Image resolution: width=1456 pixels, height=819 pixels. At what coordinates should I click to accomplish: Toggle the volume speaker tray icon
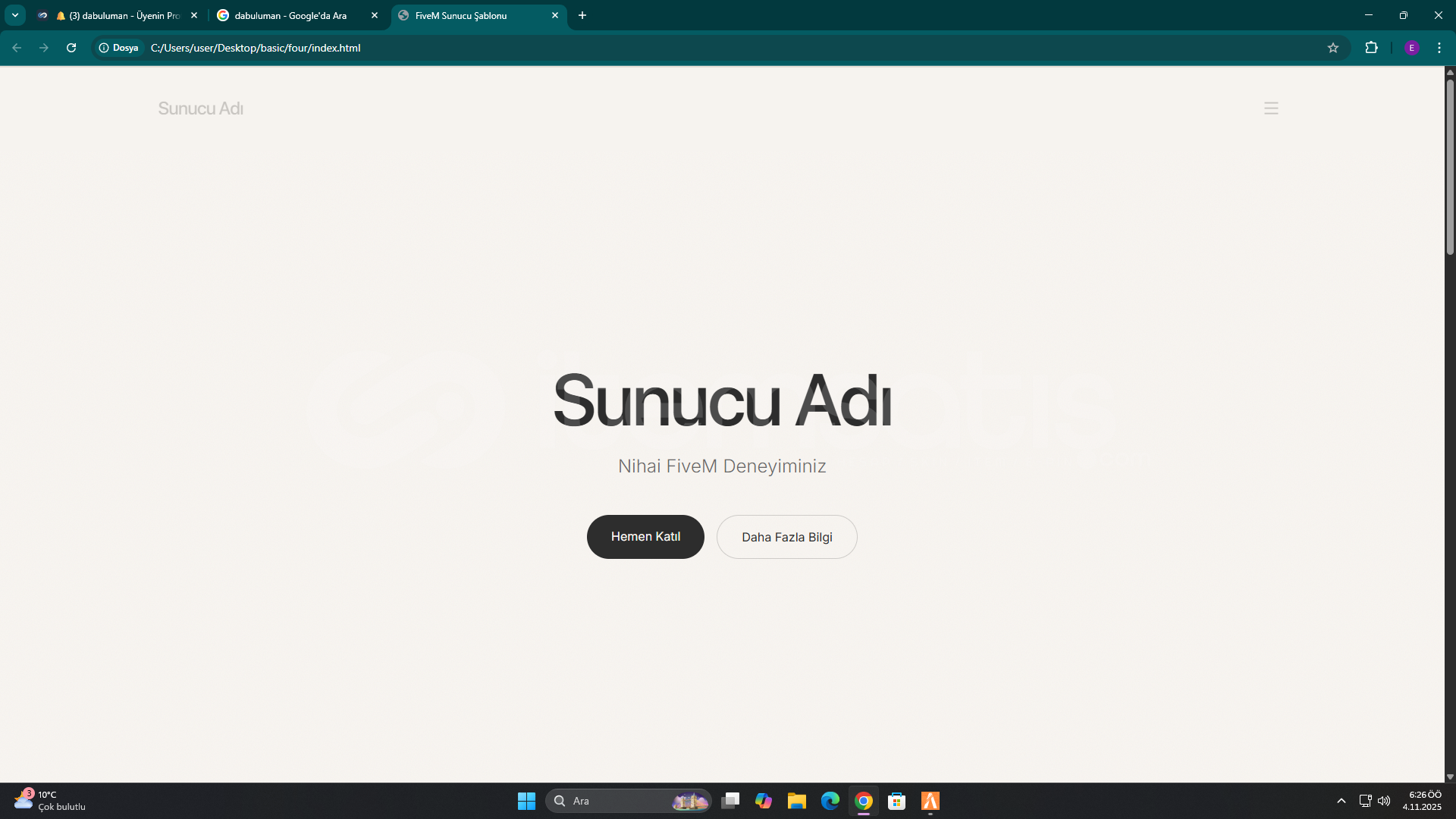tap(1384, 801)
